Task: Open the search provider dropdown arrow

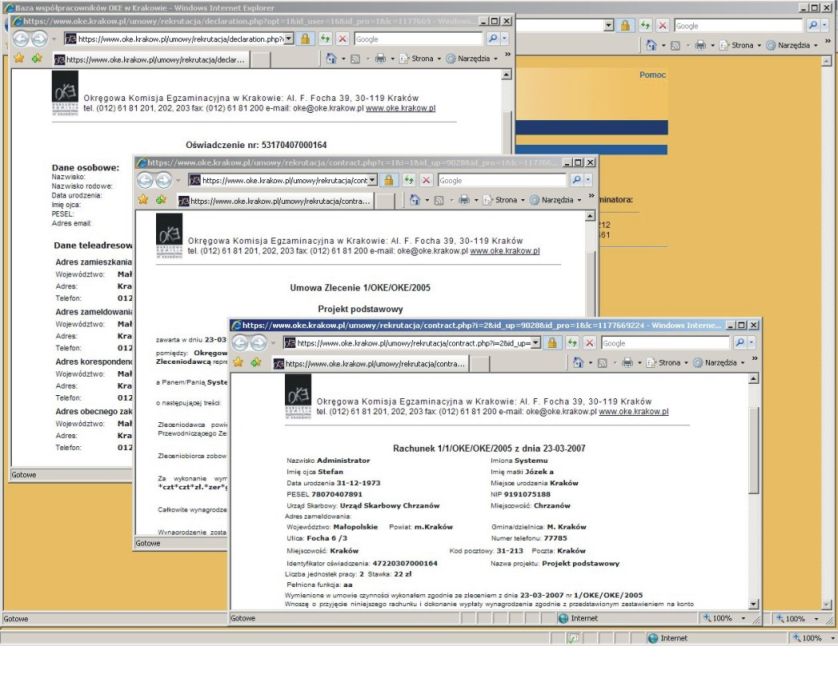Action: (x=751, y=341)
